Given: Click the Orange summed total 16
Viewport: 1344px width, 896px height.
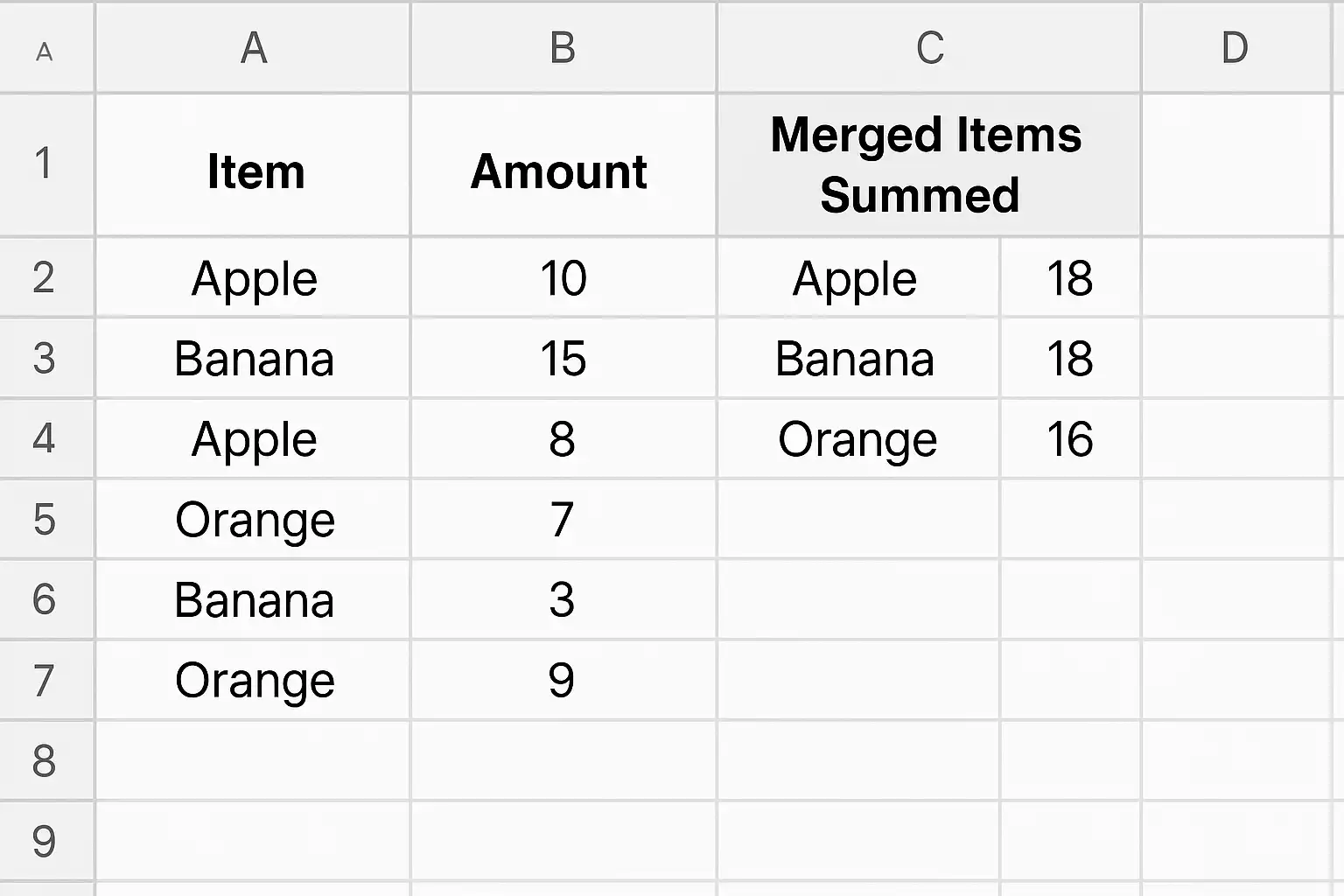Looking at the screenshot, I should point(1069,439).
